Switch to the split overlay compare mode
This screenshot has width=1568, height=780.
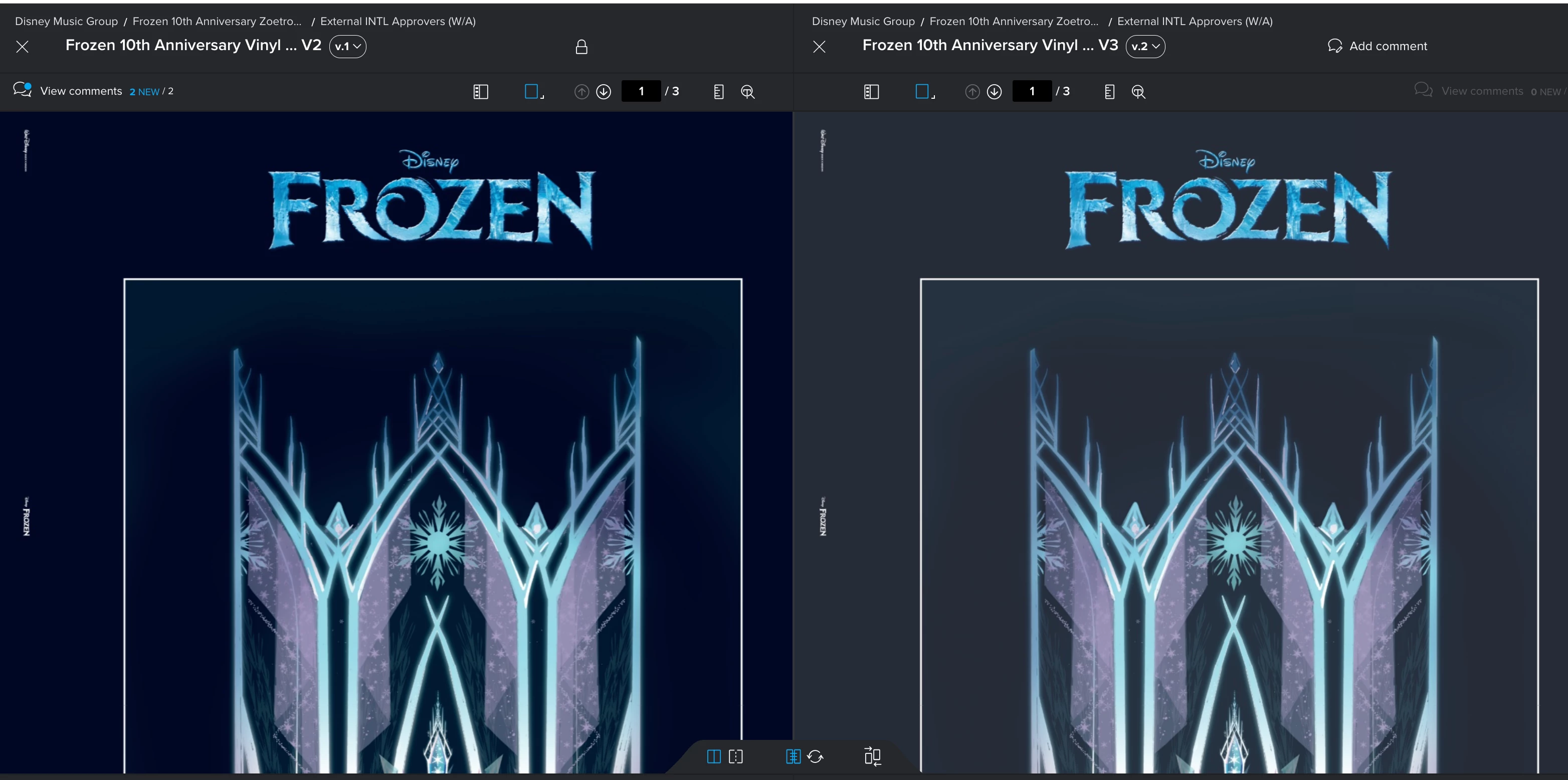(736, 757)
